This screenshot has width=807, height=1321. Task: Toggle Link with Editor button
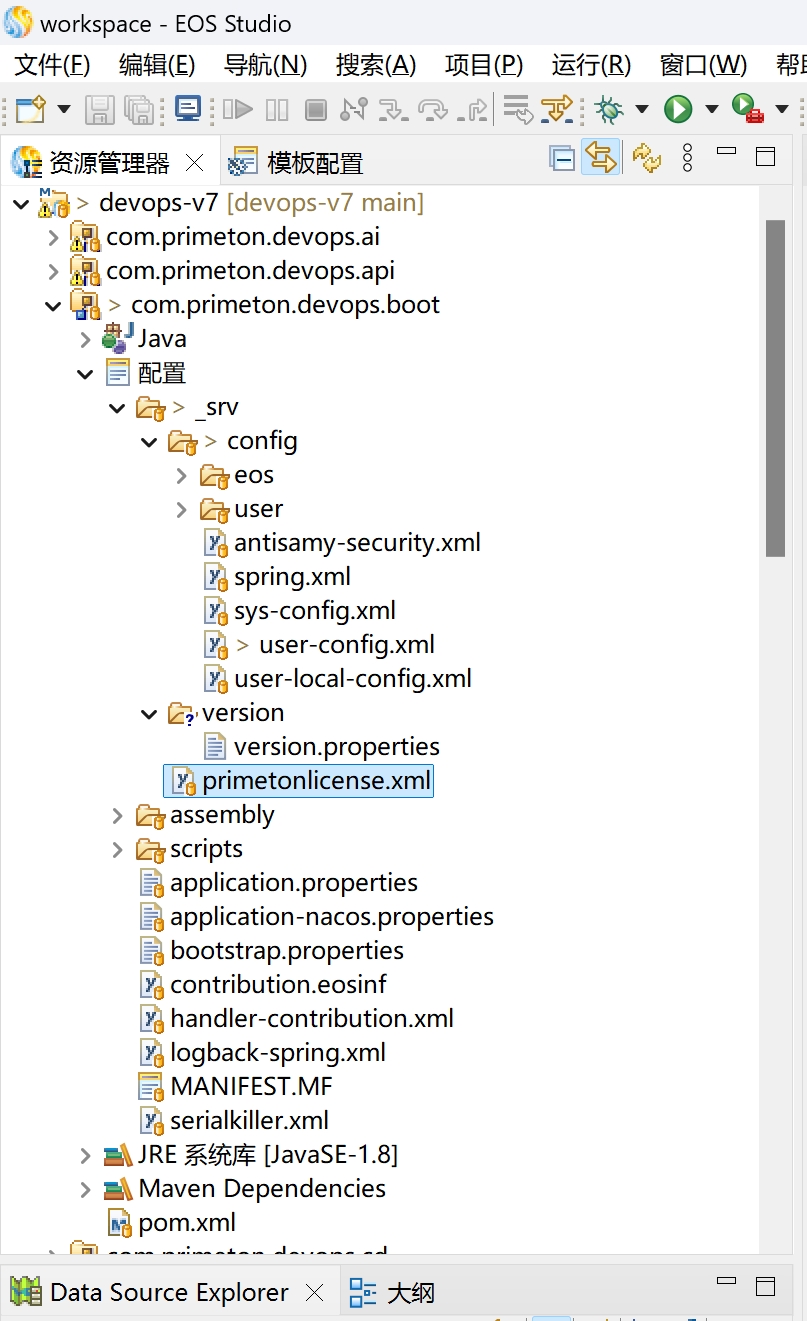pyautogui.click(x=600, y=158)
